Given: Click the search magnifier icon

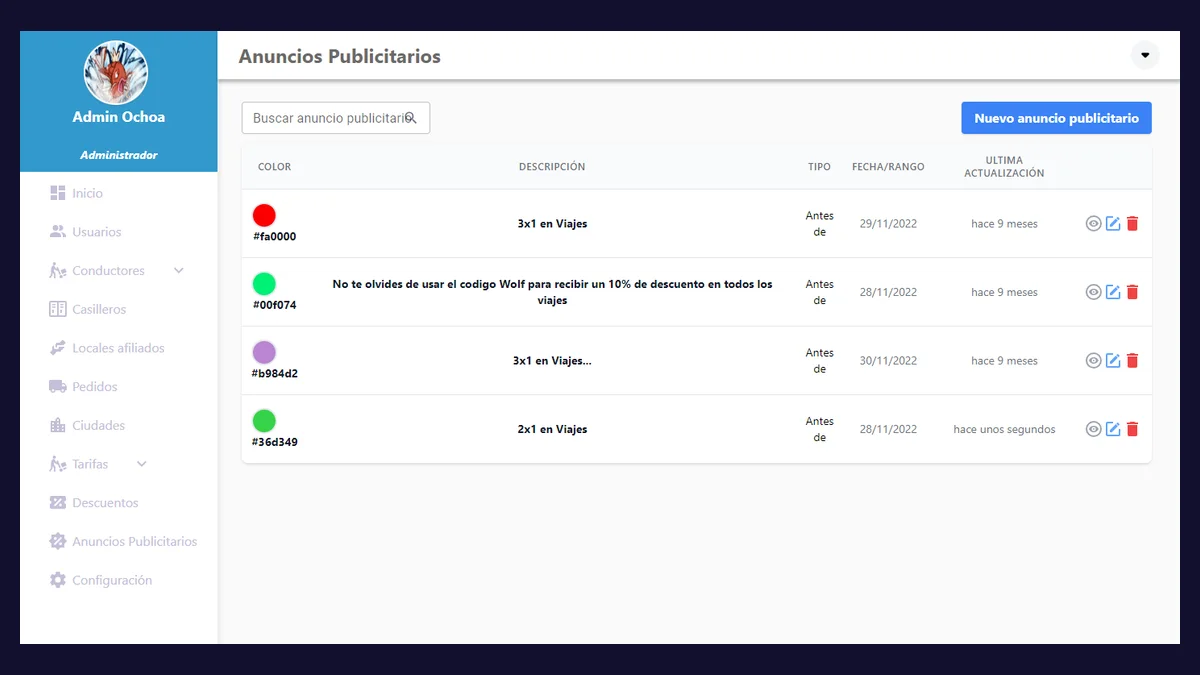Looking at the screenshot, I should 411,118.
